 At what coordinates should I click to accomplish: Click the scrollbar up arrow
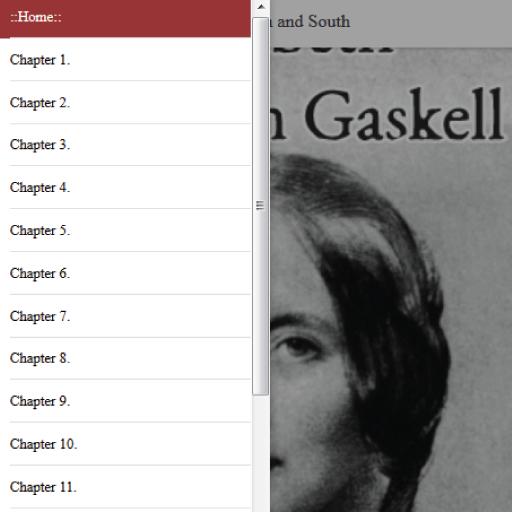[x=261, y=7]
